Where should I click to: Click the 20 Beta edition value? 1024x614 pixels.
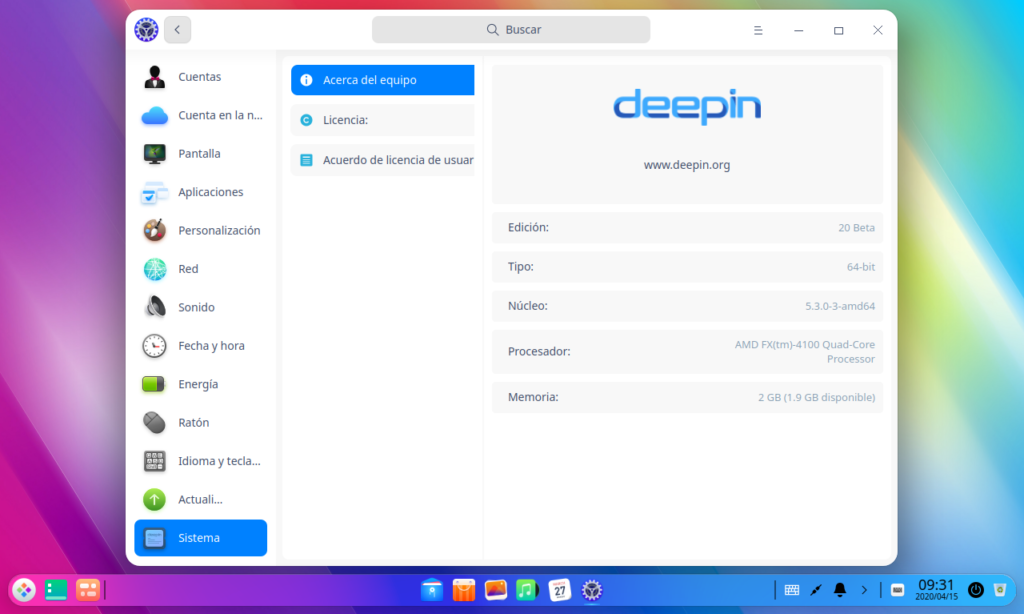click(856, 228)
